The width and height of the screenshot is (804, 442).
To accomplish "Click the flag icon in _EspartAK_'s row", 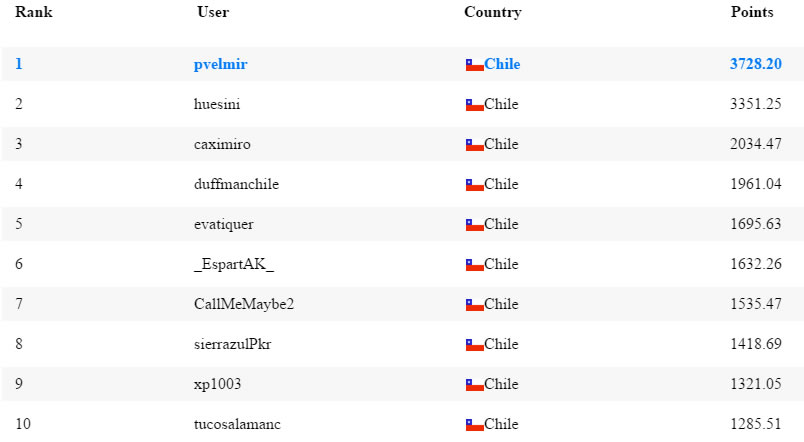I will click(x=474, y=265).
